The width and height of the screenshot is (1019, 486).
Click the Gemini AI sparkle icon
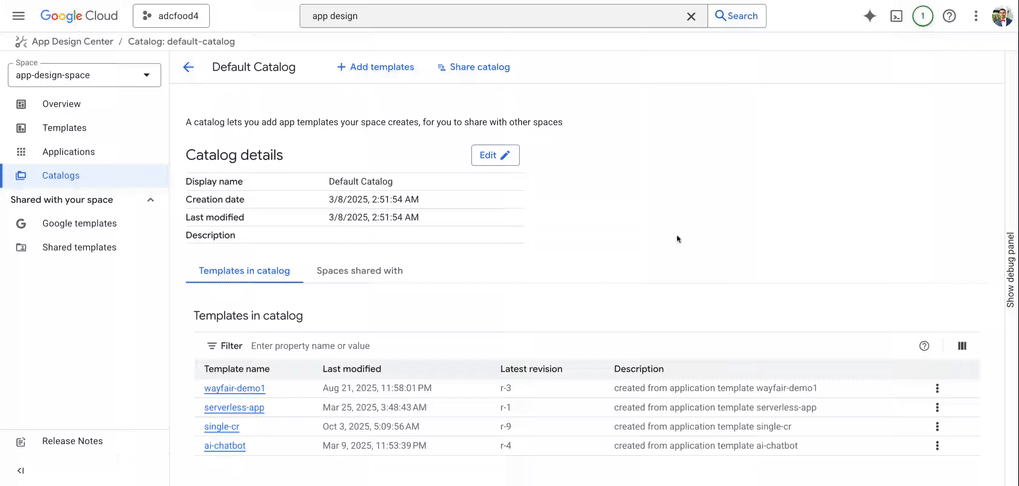point(869,16)
